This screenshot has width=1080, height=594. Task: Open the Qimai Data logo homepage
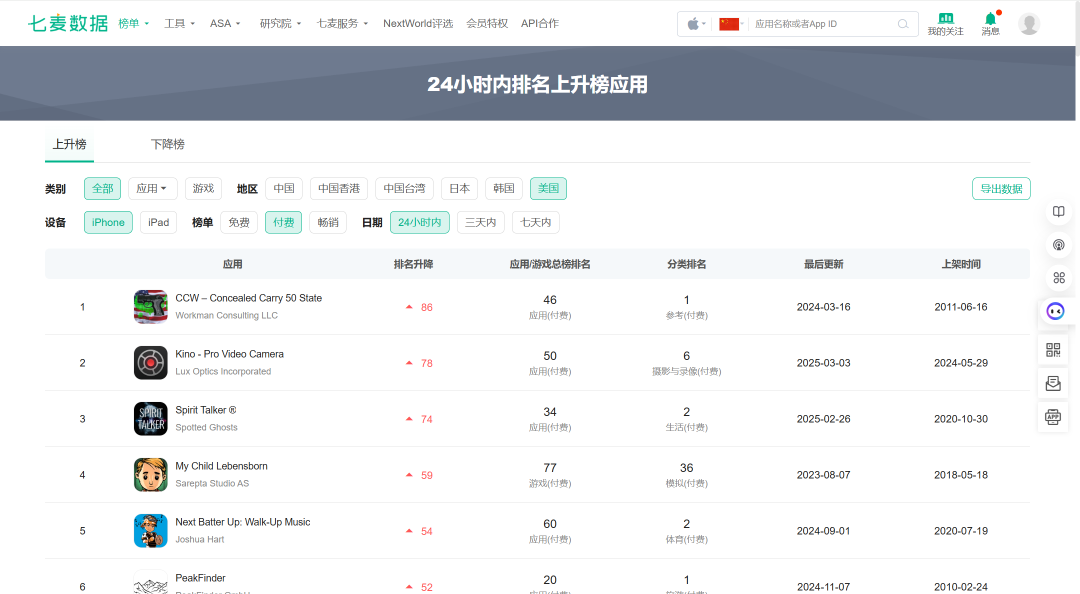pos(68,23)
